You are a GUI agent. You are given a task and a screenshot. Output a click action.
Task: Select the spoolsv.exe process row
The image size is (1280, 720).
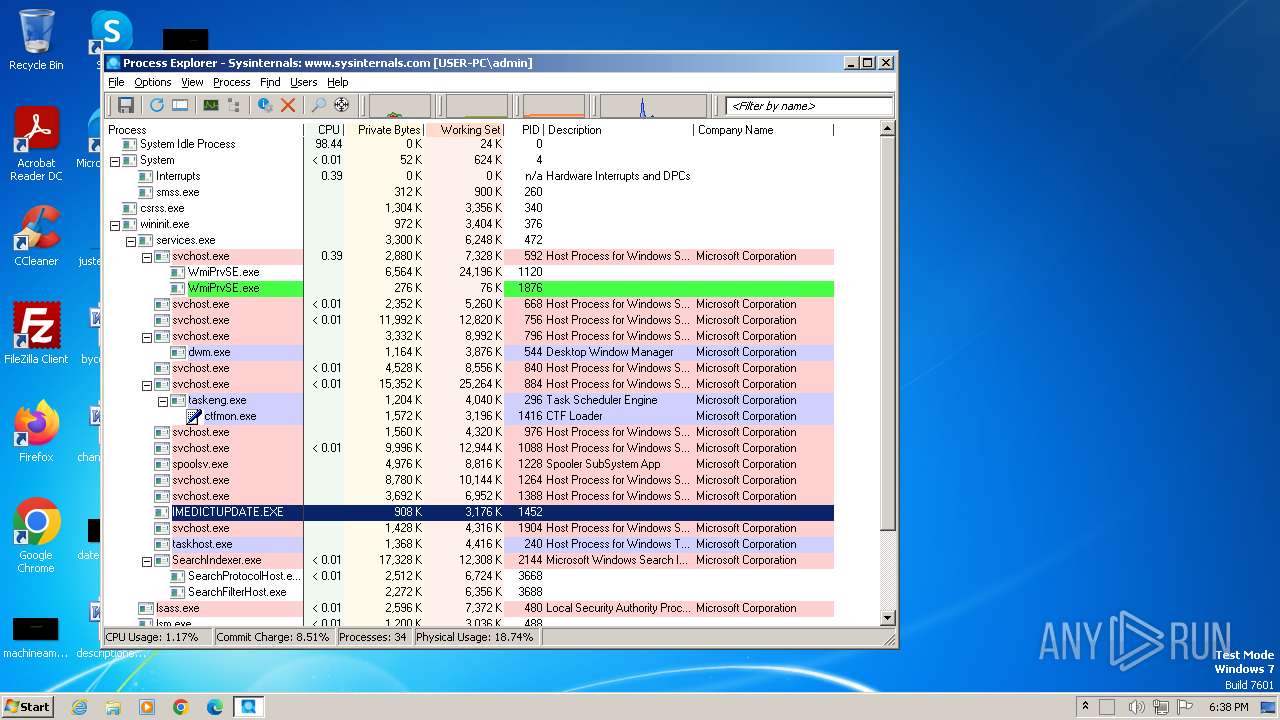469,464
